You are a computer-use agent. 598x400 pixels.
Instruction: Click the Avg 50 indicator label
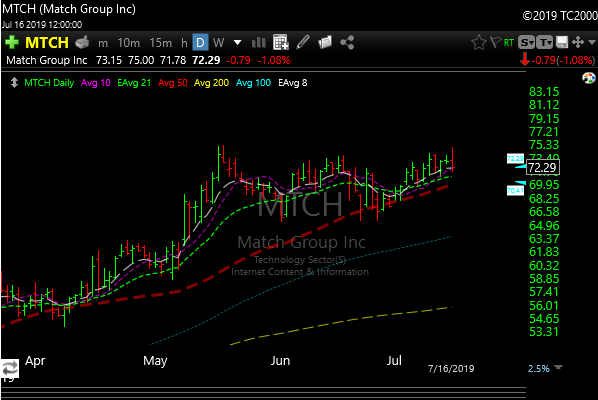[173, 83]
